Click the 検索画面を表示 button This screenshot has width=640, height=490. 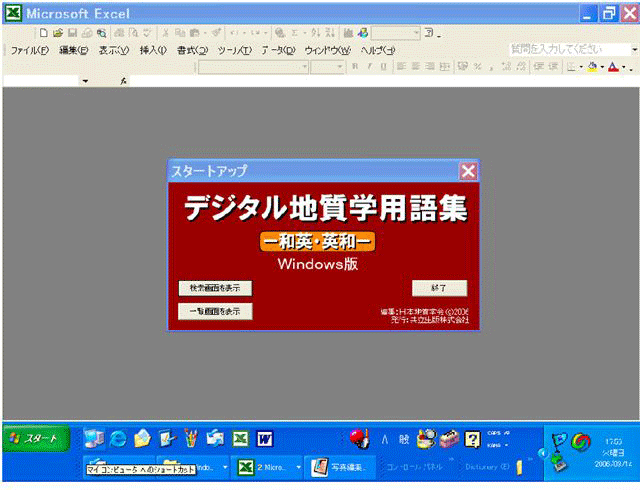point(215,288)
